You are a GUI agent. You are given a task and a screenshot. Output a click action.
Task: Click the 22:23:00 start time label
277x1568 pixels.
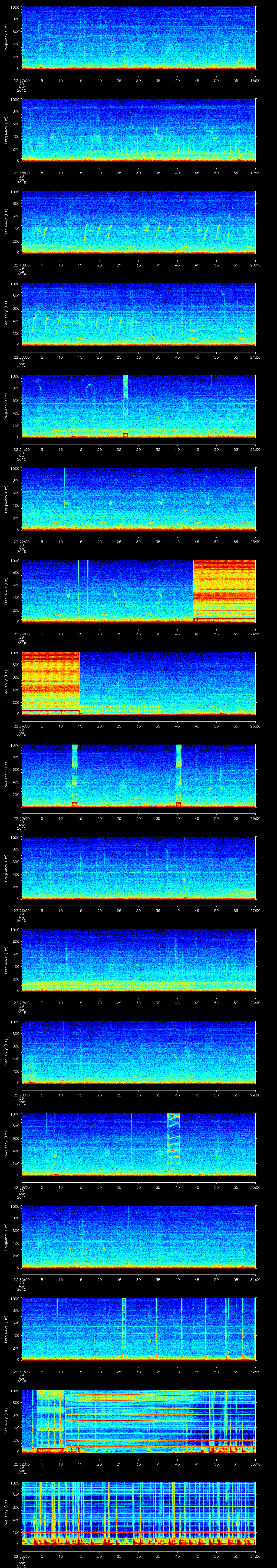[21, 634]
